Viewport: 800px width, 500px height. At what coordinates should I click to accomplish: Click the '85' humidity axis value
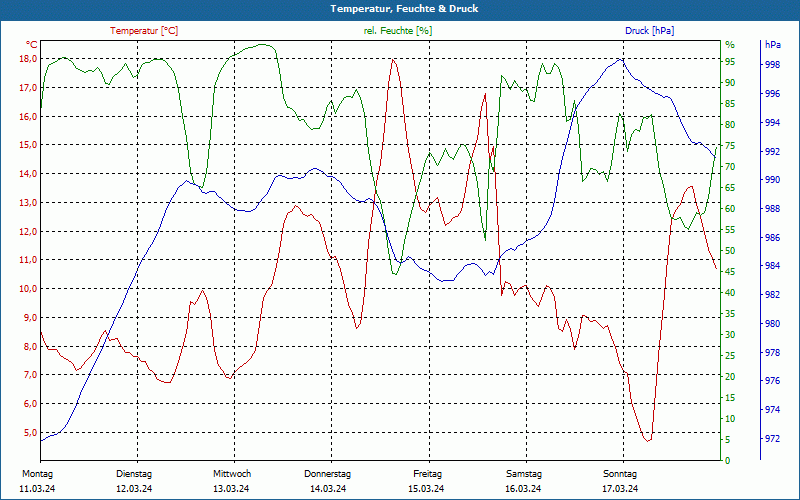730,104
